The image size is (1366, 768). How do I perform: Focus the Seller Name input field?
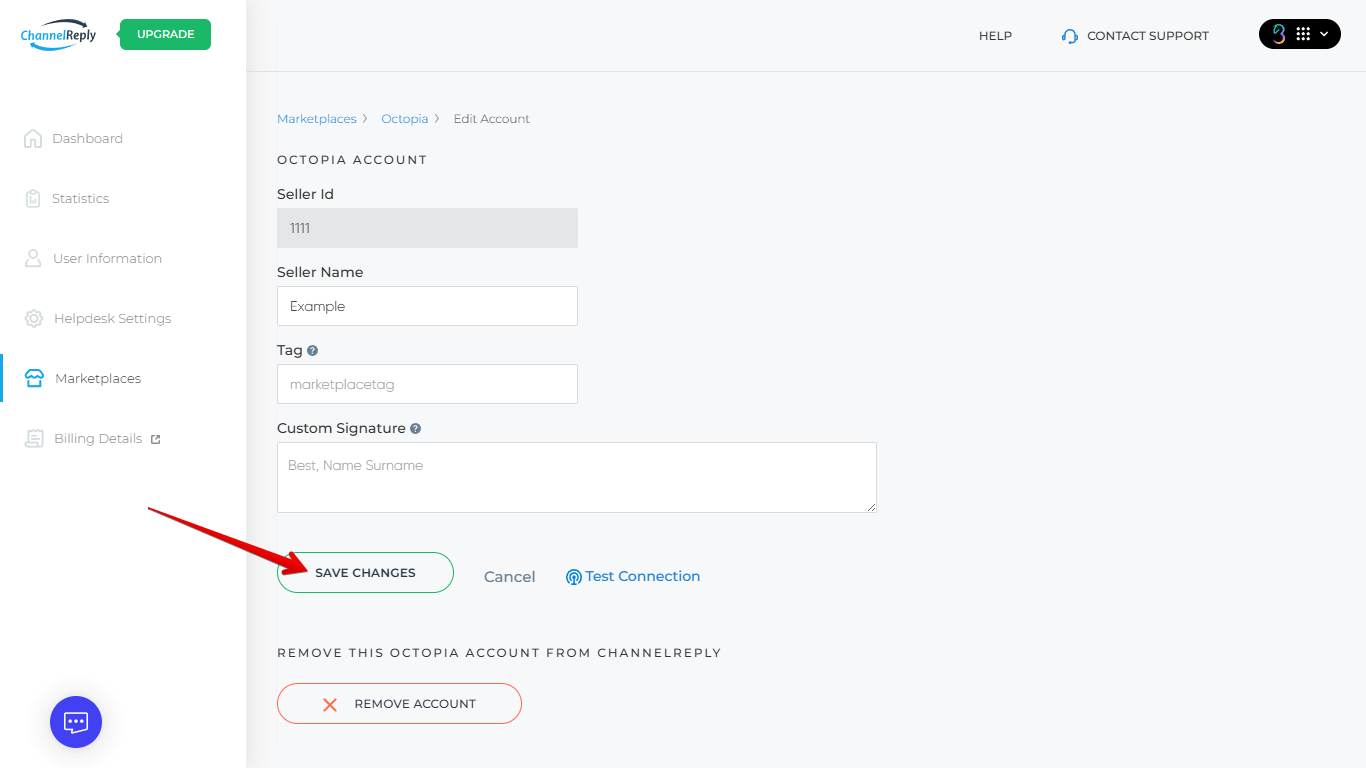click(427, 306)
